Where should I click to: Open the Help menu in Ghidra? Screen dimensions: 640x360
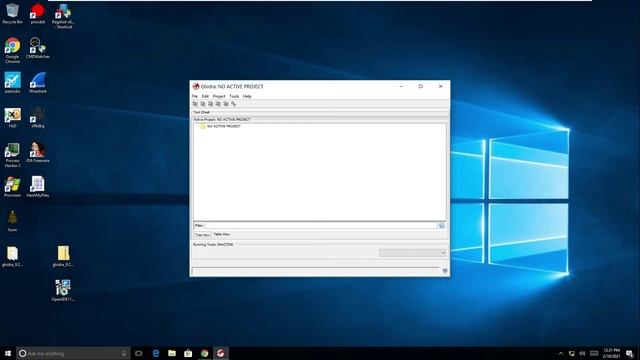(247, 96)
